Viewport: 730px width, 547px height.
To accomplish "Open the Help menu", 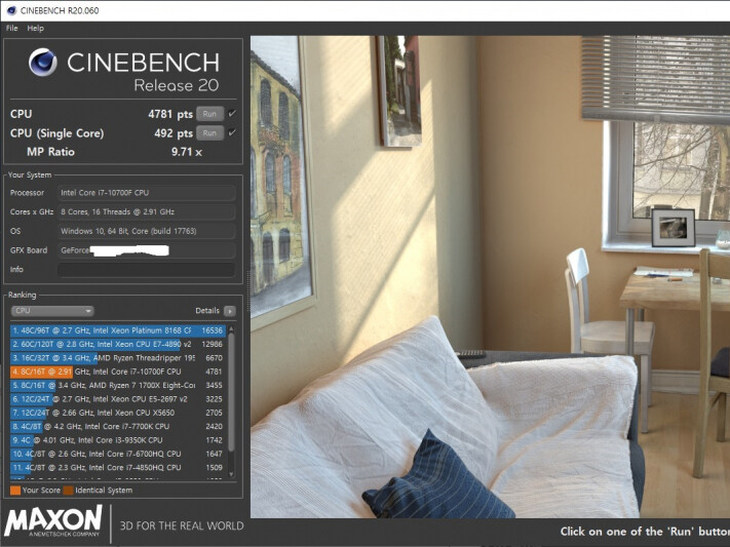I will pyautogui.click(x=35, y=28).
